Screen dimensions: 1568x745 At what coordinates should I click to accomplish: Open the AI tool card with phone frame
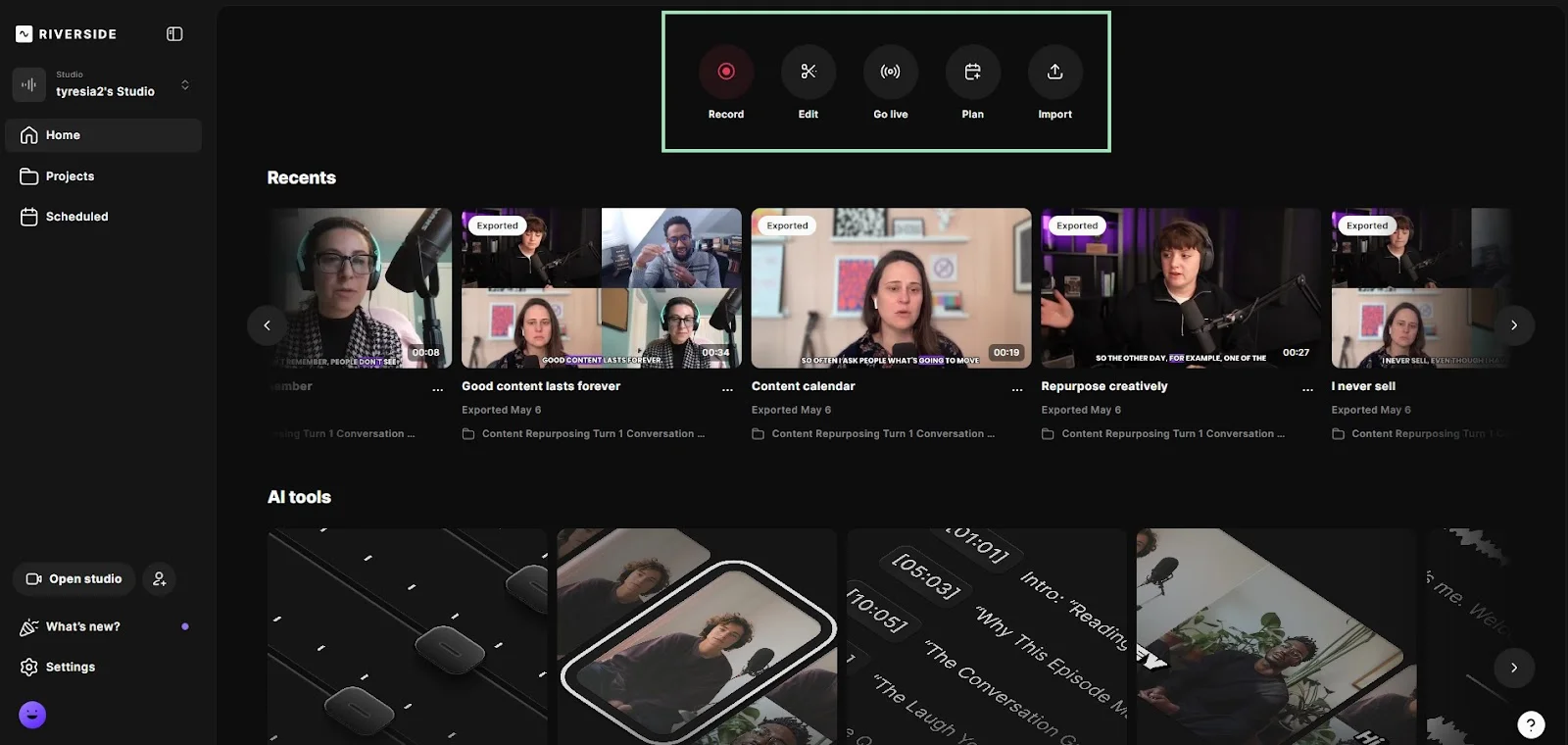pos(697,636)
